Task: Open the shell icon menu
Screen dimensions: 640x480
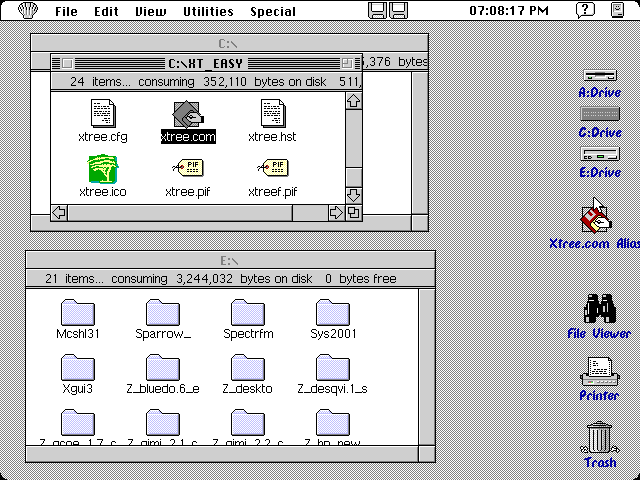Action: (x=28, y=10)
